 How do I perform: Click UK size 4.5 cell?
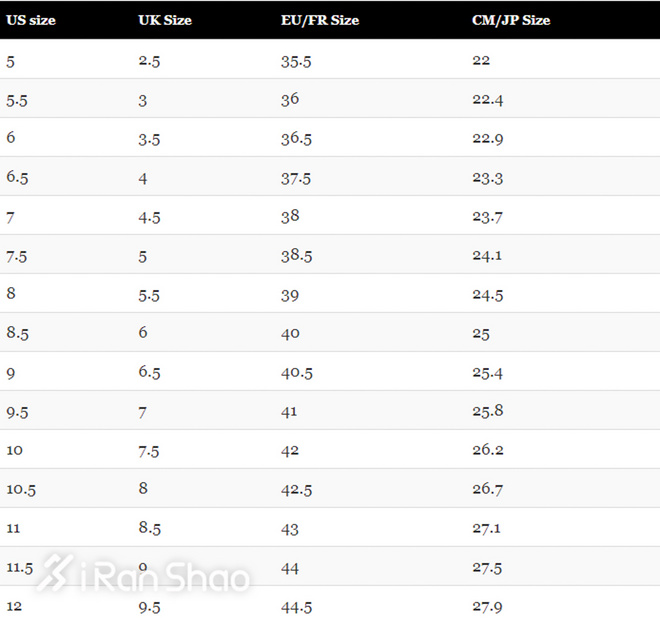pyautogui.click(x=149, y=216)
